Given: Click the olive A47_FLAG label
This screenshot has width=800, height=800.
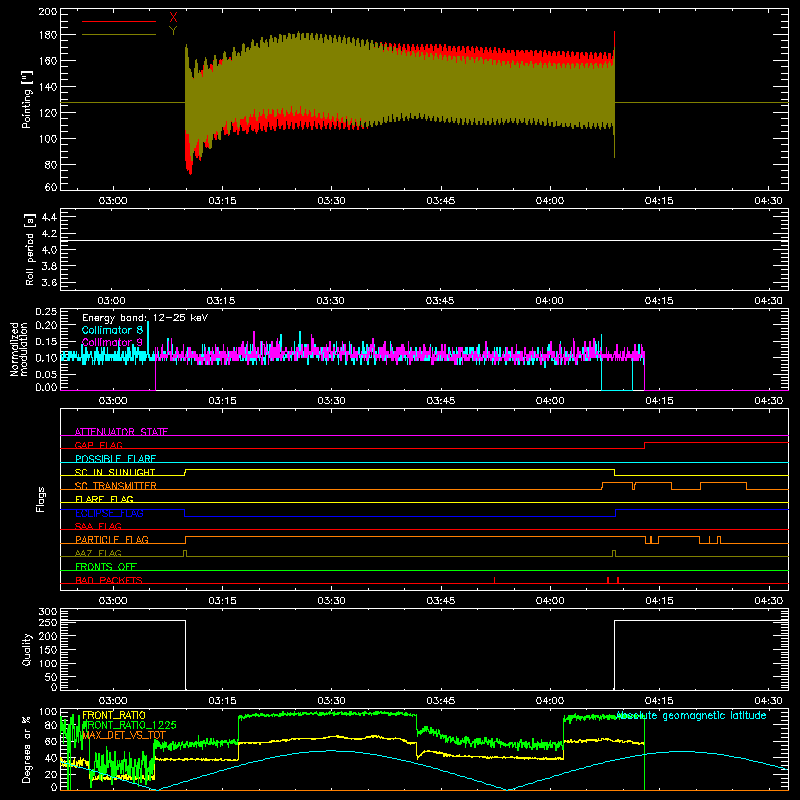Looking at the screenshot, I should [98, 553].
